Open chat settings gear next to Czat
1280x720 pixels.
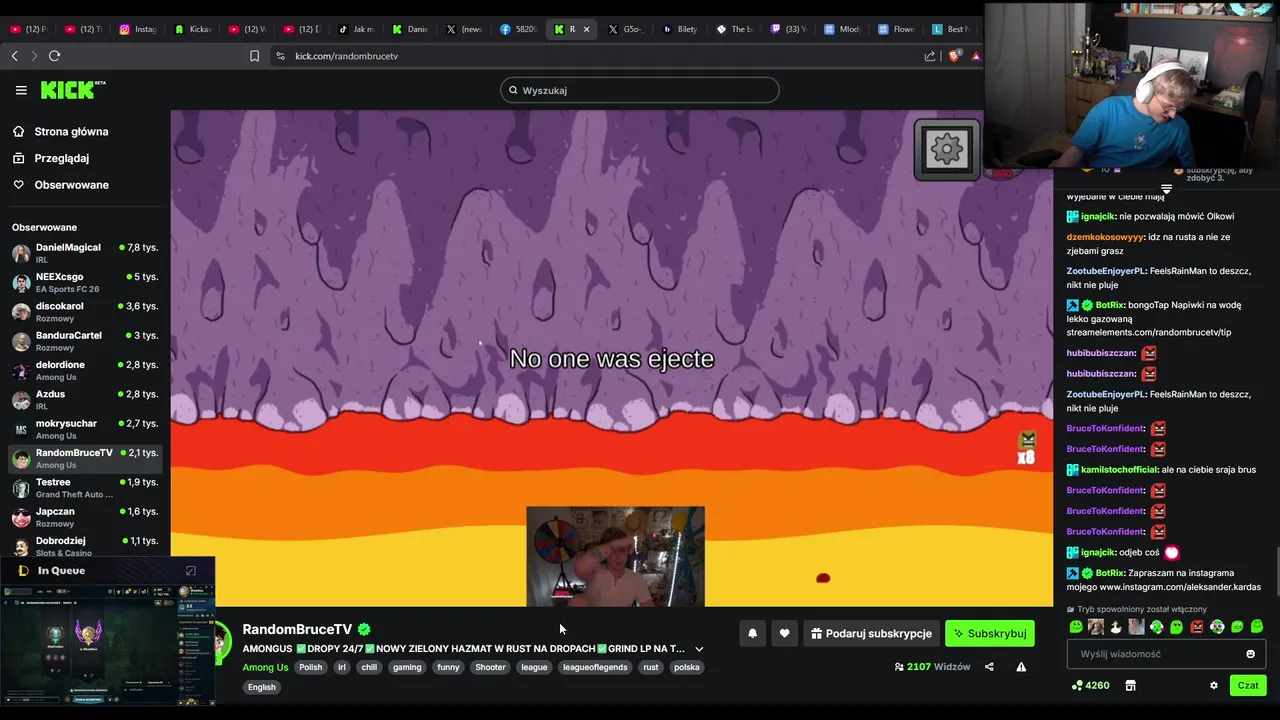tap(1214, 685)
